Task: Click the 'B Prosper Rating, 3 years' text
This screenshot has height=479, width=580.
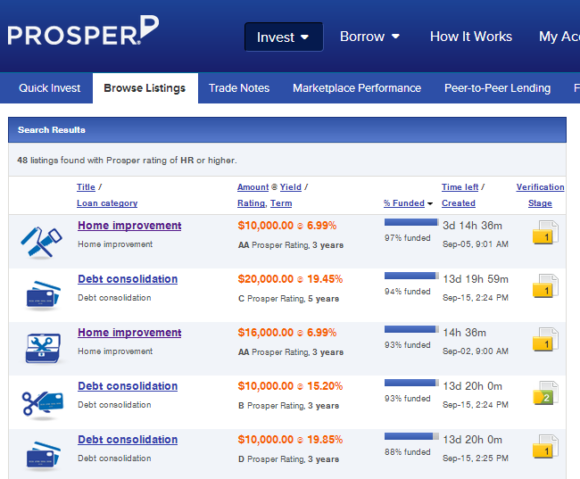Action: click(289, 406)
